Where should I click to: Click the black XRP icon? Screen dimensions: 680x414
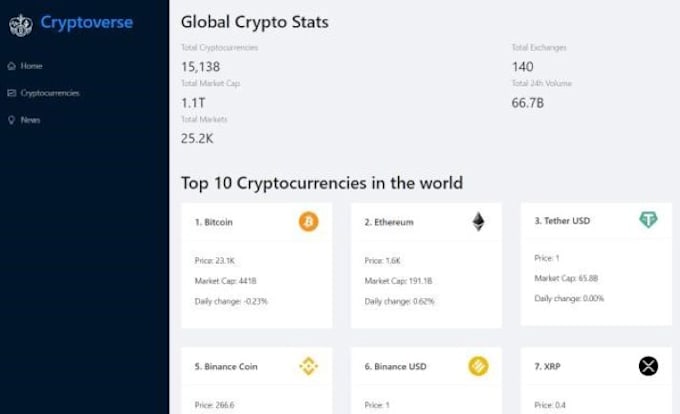coord(648,366)
